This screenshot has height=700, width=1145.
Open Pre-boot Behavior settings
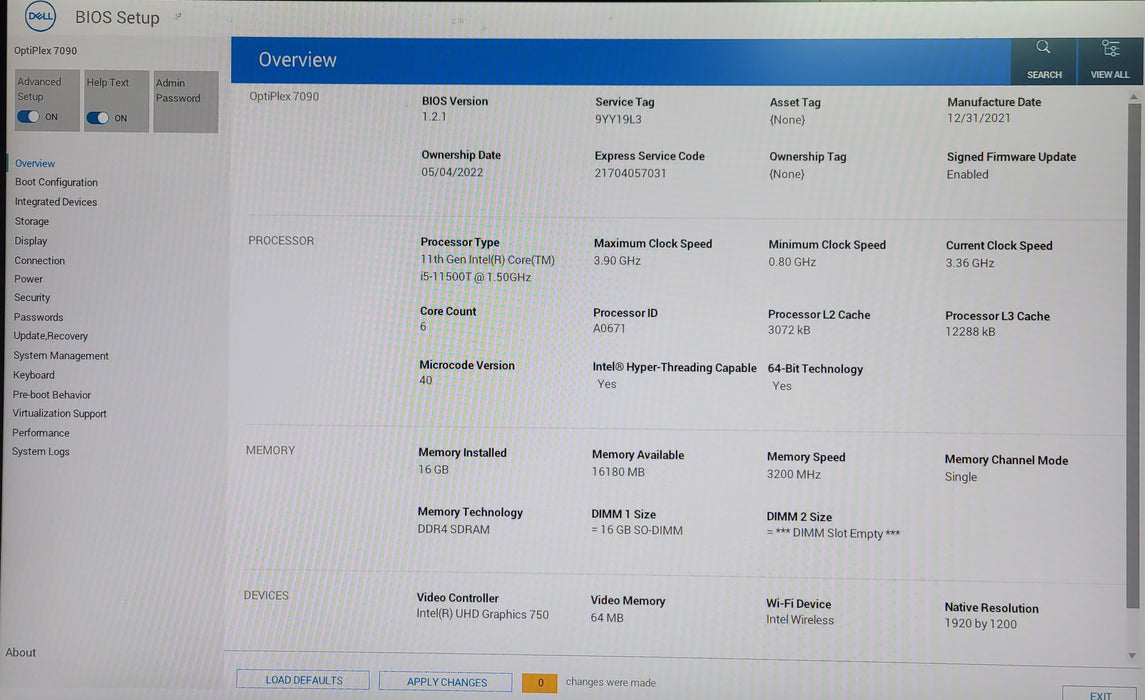point(52,395)
